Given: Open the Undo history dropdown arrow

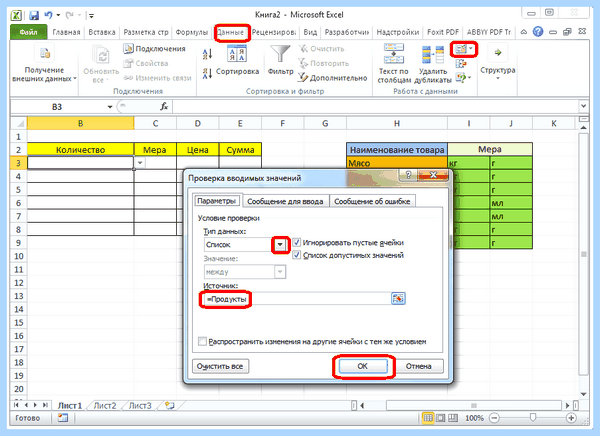Looking at the screenshot, I should [x=58, y=15].
